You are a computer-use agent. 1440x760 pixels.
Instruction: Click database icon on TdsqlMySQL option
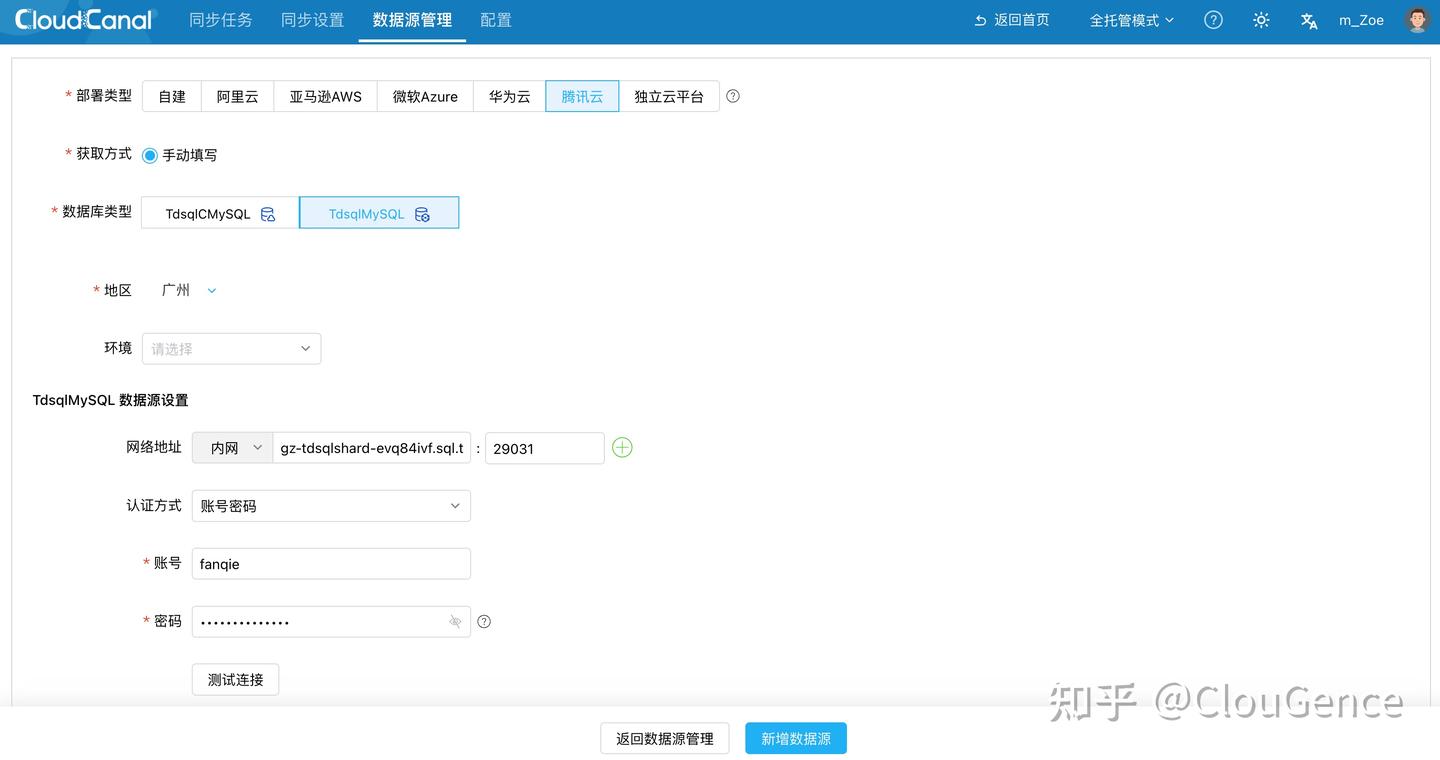tap(422, 214)
